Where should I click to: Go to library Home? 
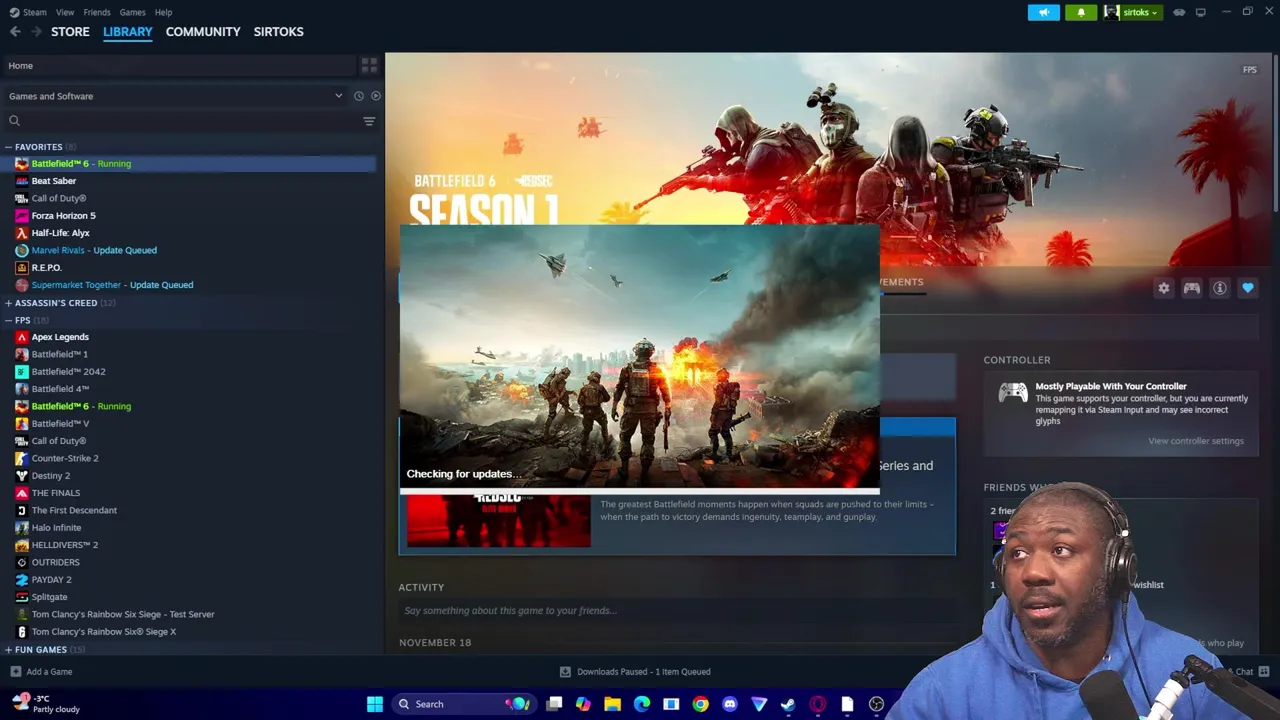click(181, 66)
